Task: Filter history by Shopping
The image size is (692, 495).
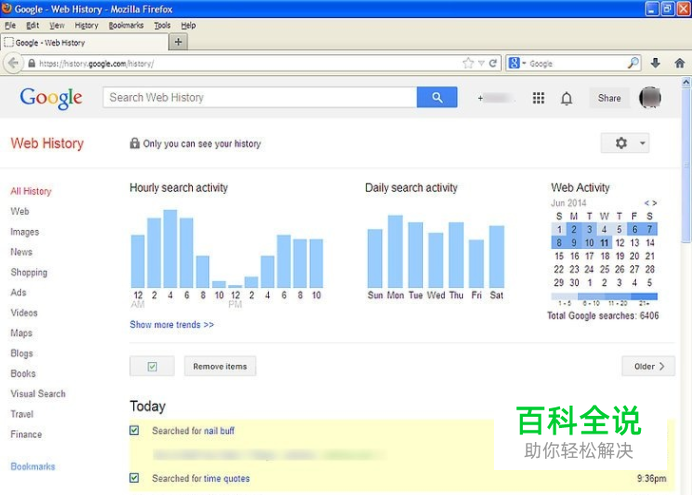Action: click(x=29, y=272)
